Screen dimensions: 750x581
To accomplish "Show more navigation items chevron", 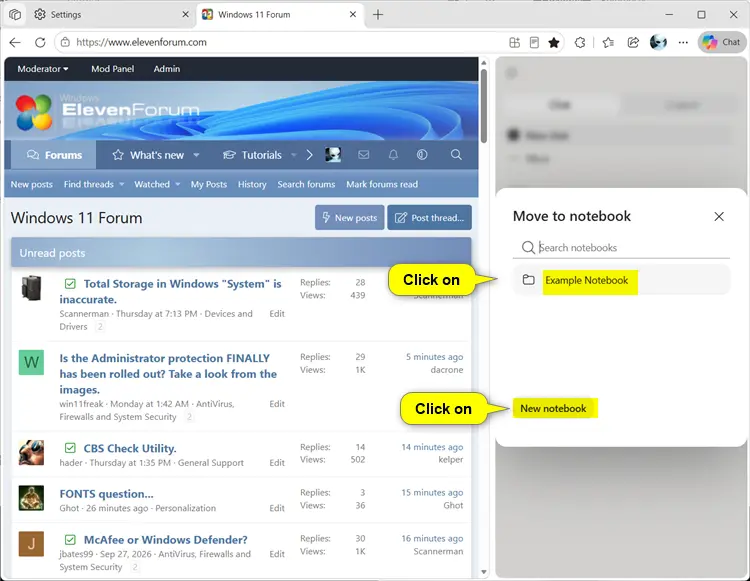I will (309, 155).
